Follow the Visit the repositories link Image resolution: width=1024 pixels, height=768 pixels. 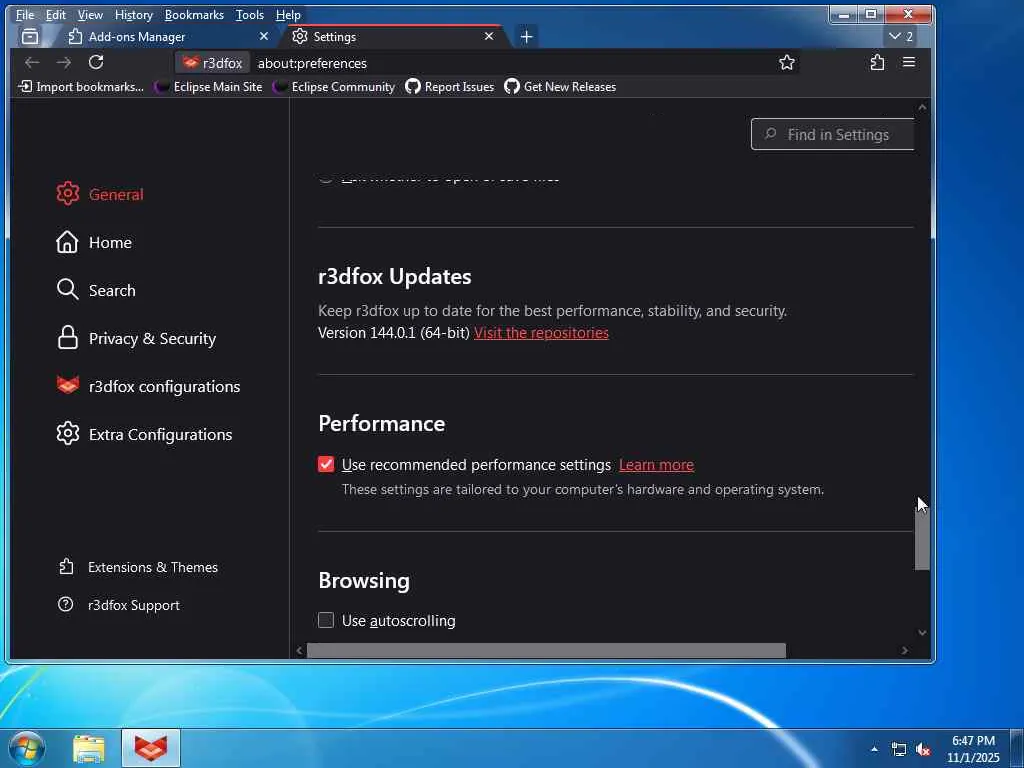541,333
